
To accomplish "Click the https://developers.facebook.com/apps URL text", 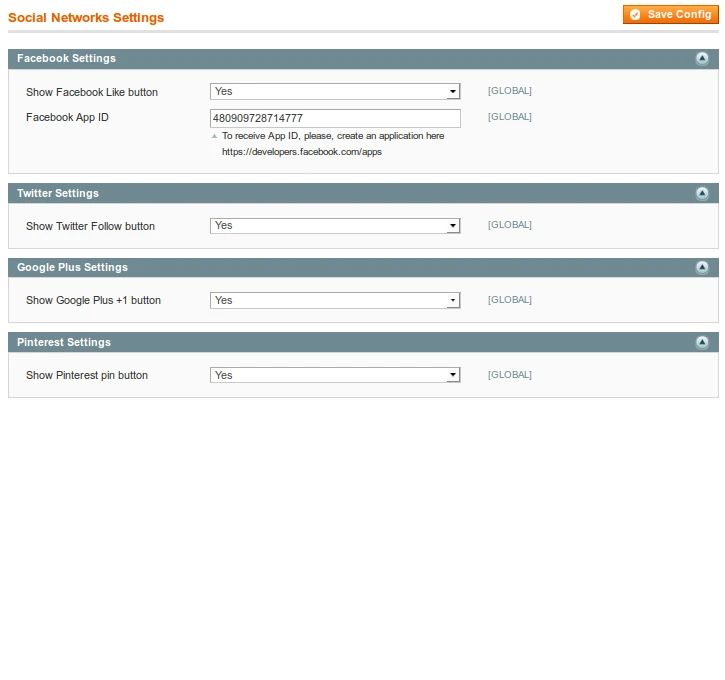I will pos(302,152).
